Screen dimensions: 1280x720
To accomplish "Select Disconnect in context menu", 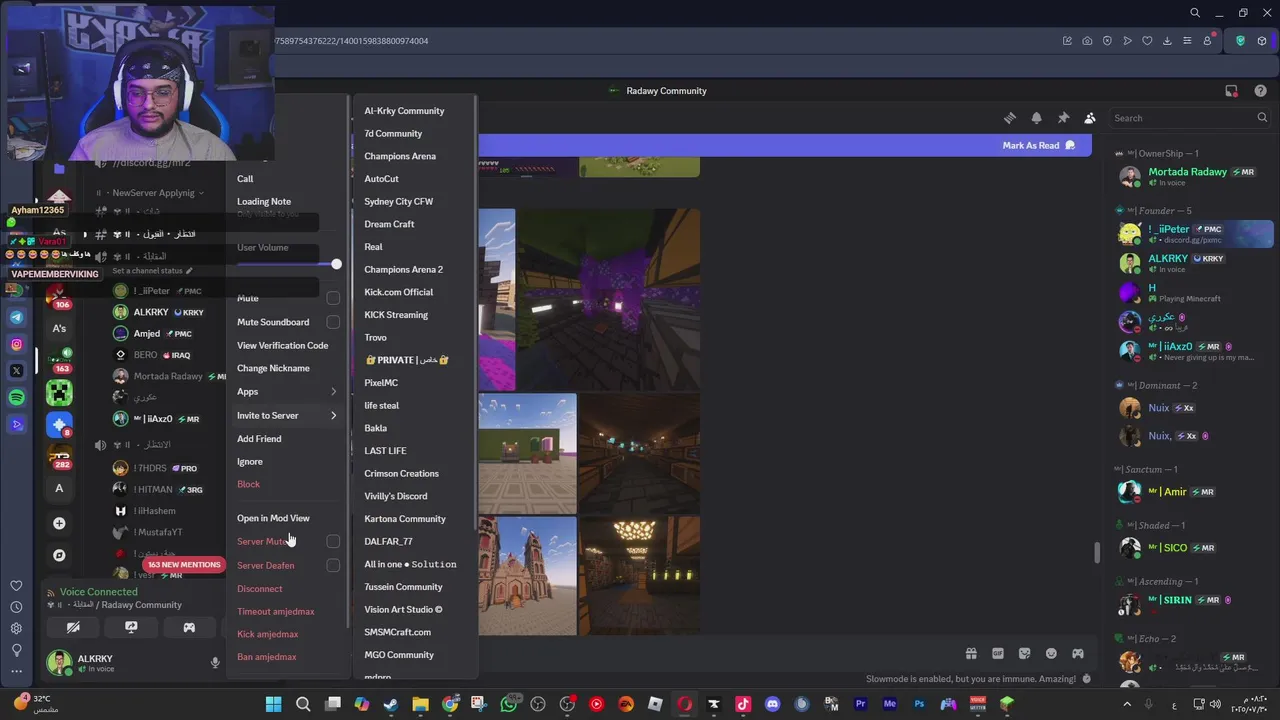I will pos(260,589).
